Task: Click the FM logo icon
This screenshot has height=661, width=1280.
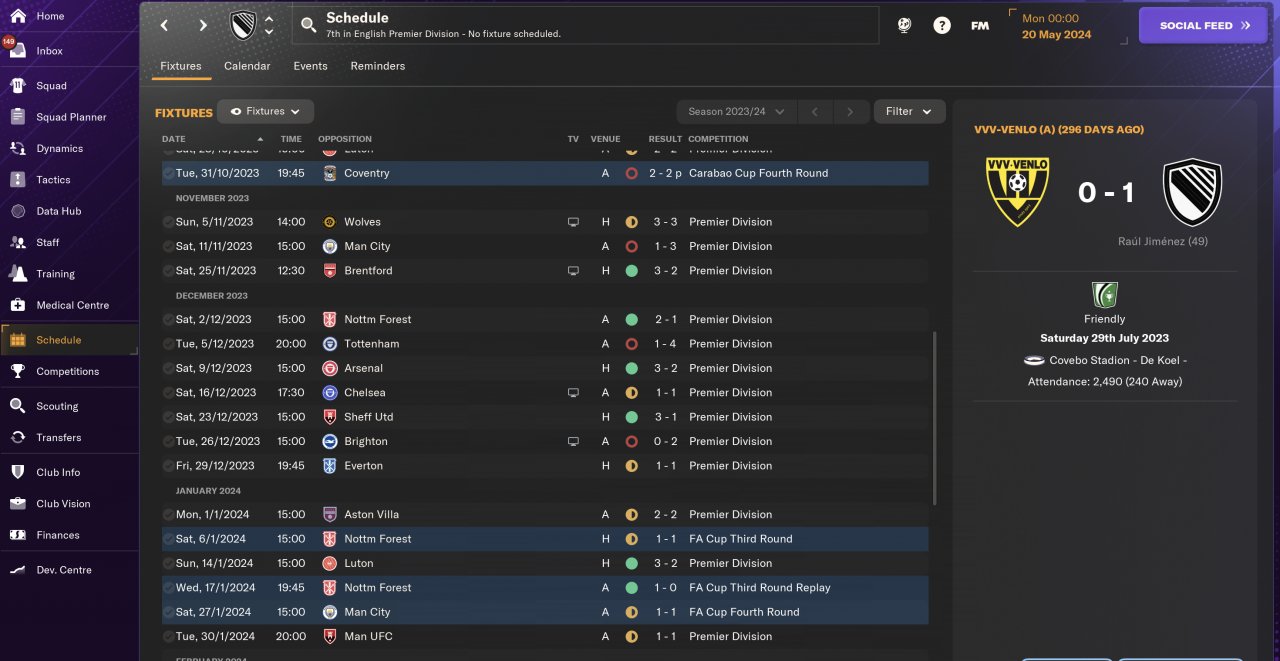Action: 980,26
